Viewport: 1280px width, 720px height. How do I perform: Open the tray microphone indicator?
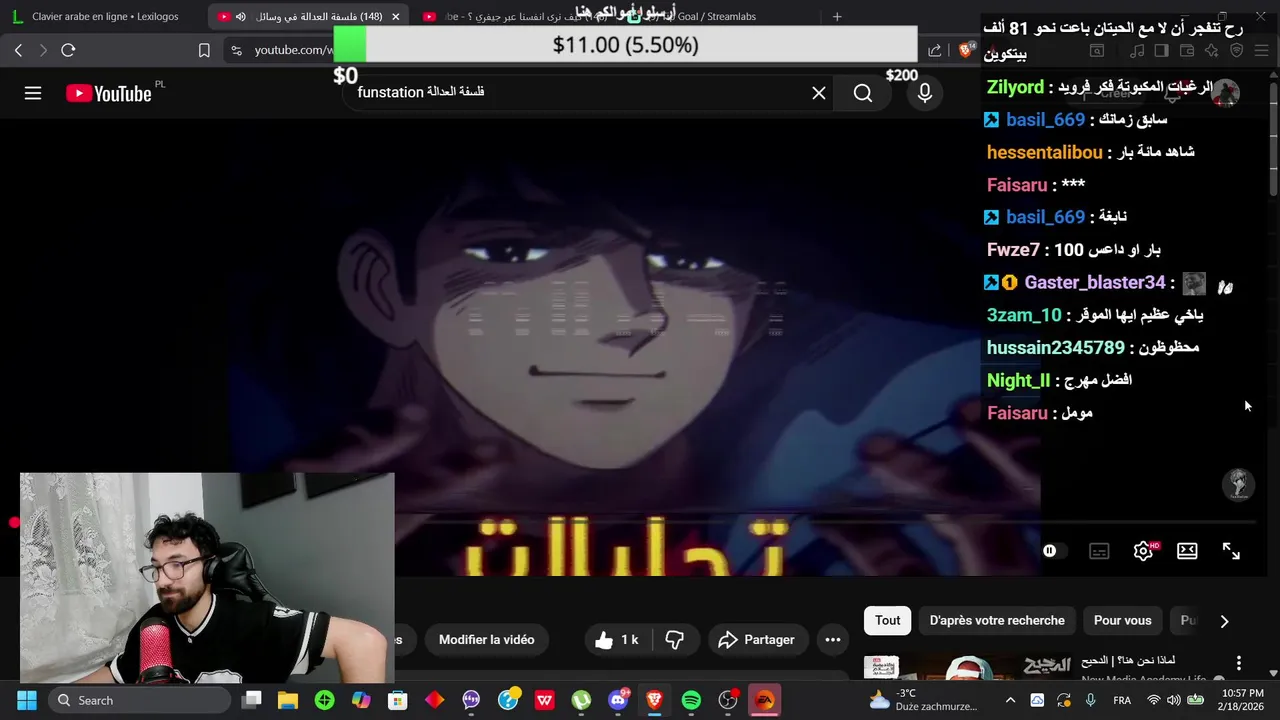click(1090, 700)
